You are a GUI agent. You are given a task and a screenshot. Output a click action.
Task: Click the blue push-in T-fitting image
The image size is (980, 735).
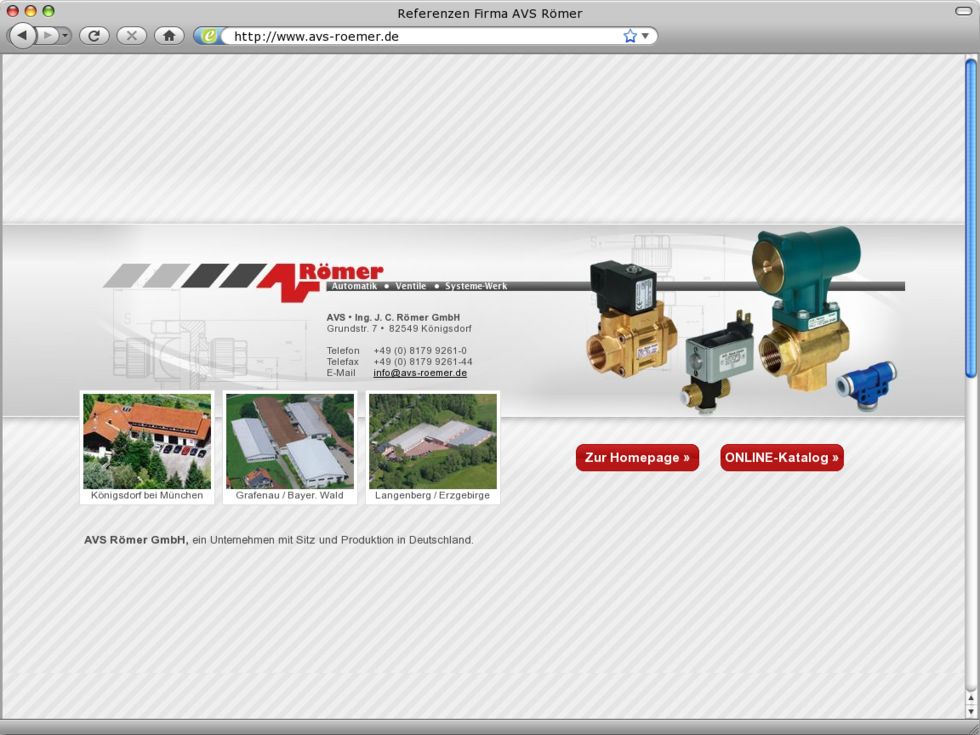(868, 386)
